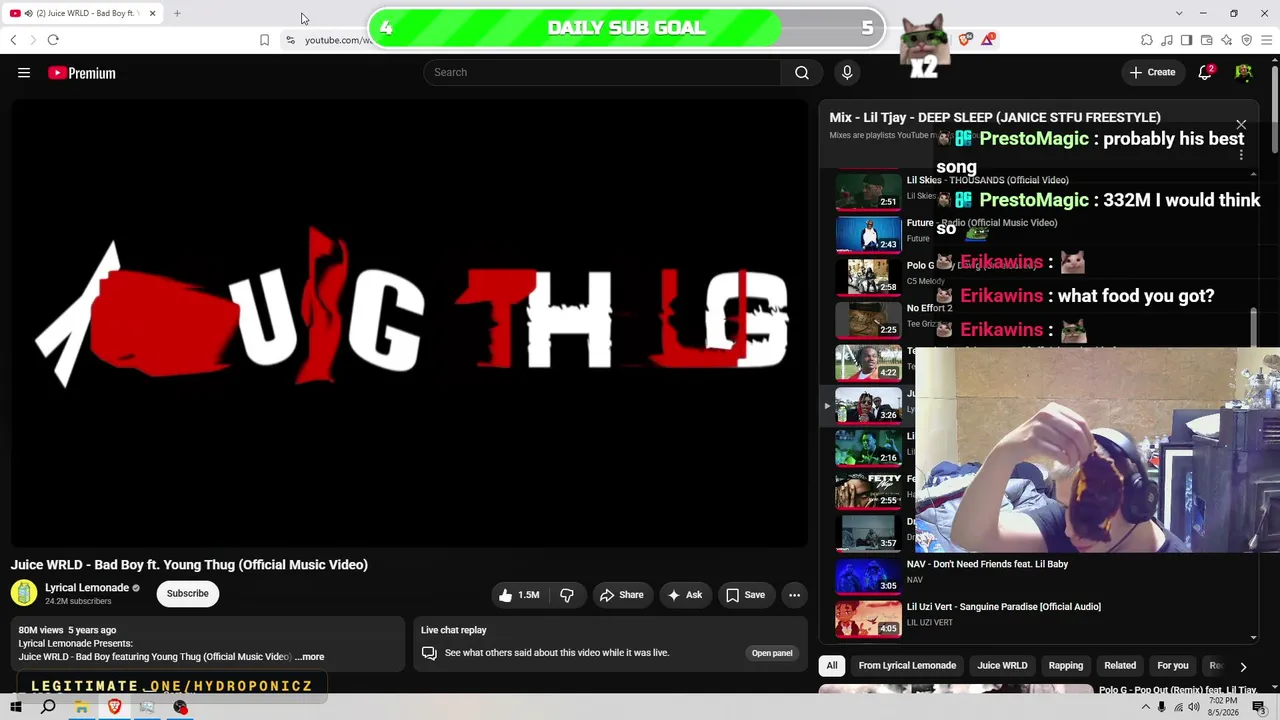Click the Create button
Screen dimensions: 1280x720
1152,72
